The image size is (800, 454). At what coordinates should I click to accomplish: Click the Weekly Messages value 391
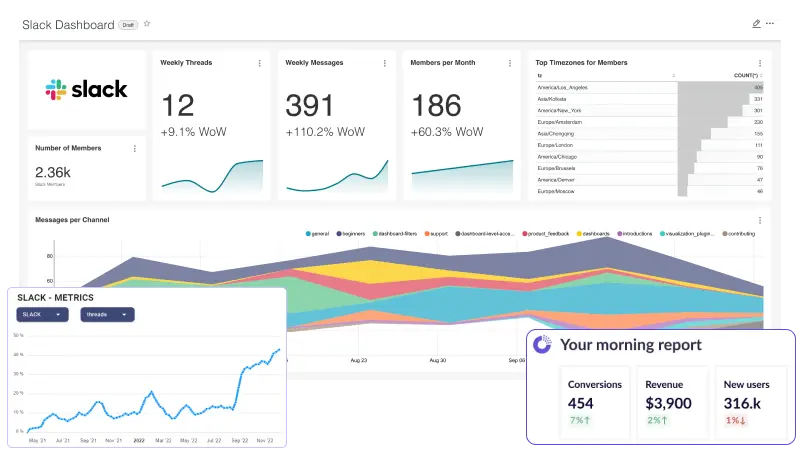(x=309, y=106)
